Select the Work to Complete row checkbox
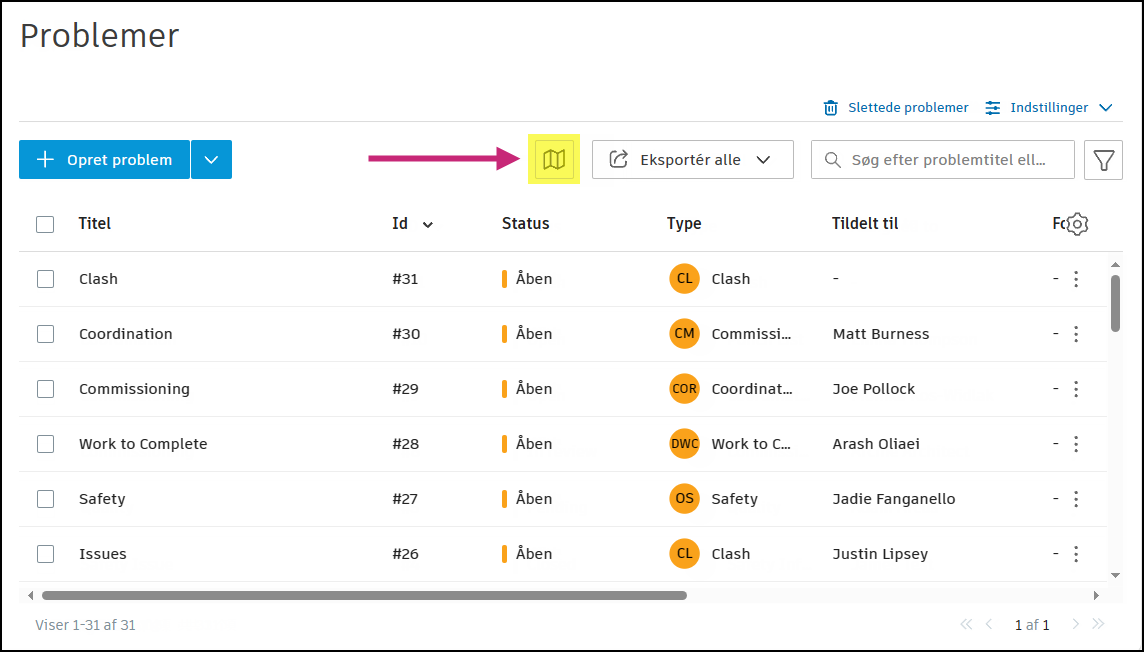Screen dimensions: 1144x652 coord(45,444)
